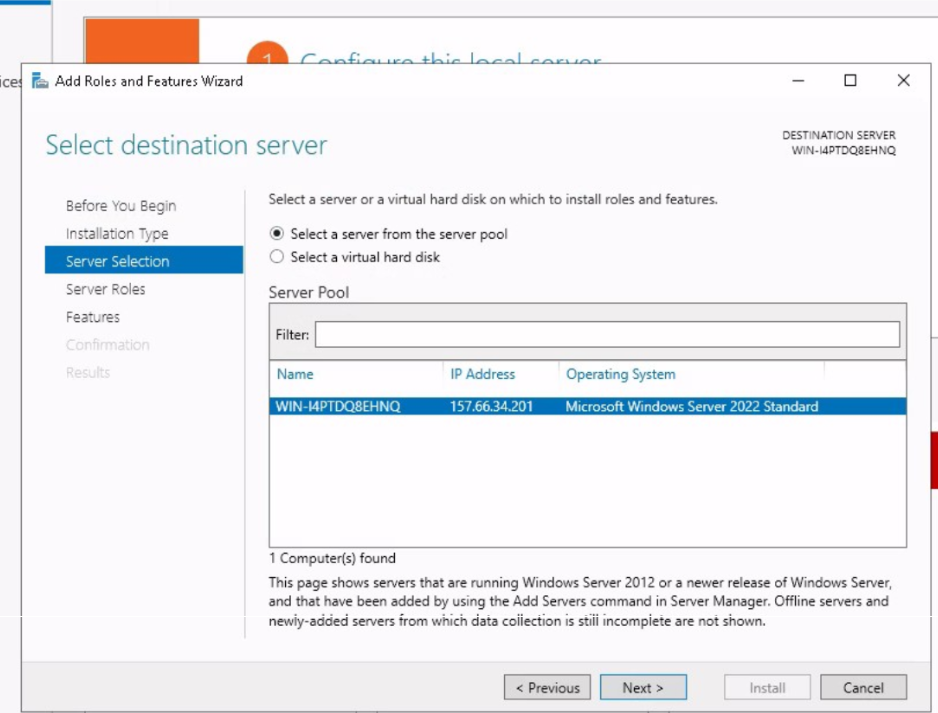This screenshot has height=713, width=938.
Task: Maximize the wizard window
Action: [850, 81]
